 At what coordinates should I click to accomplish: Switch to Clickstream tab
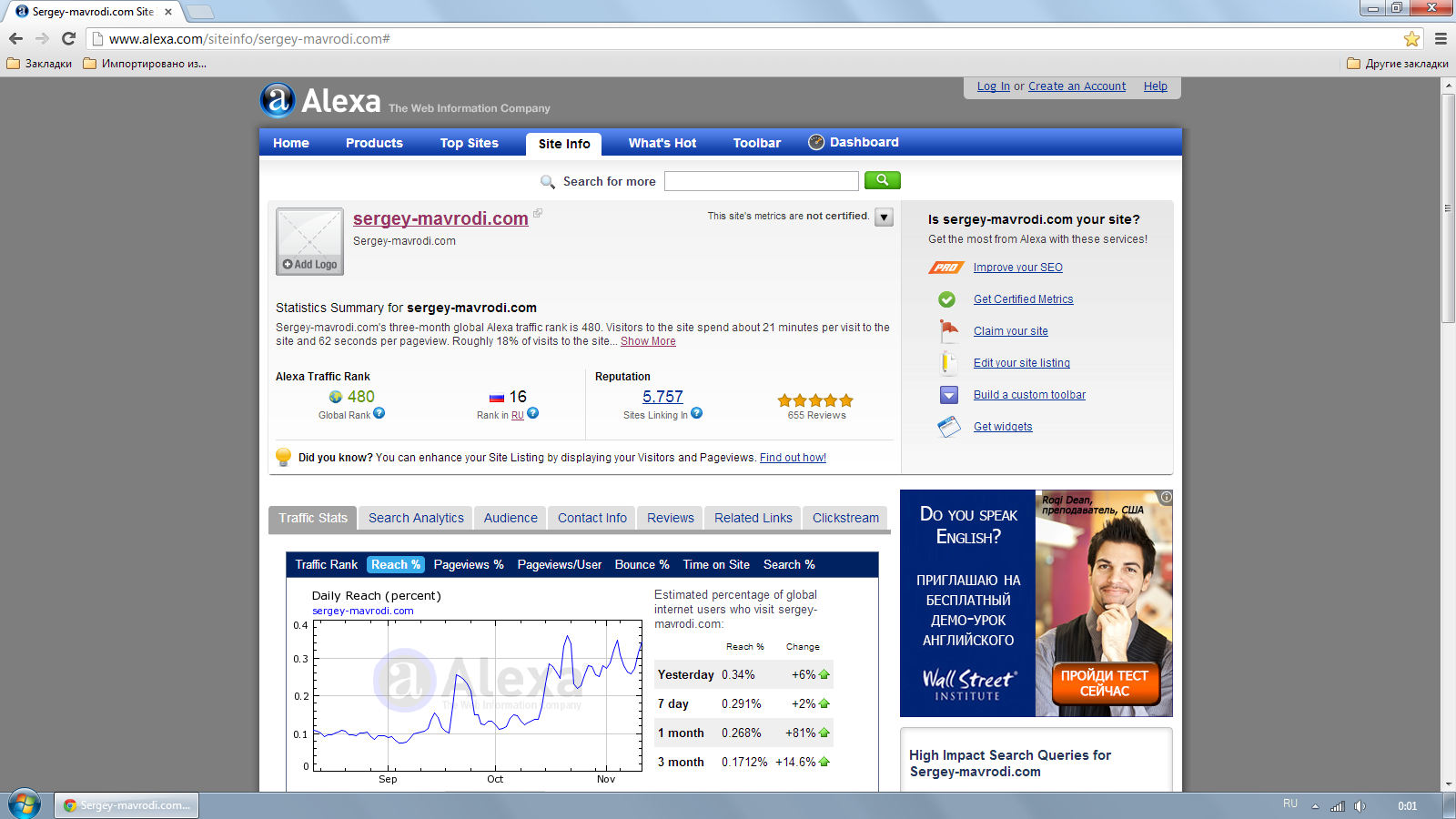click(845, 518)
